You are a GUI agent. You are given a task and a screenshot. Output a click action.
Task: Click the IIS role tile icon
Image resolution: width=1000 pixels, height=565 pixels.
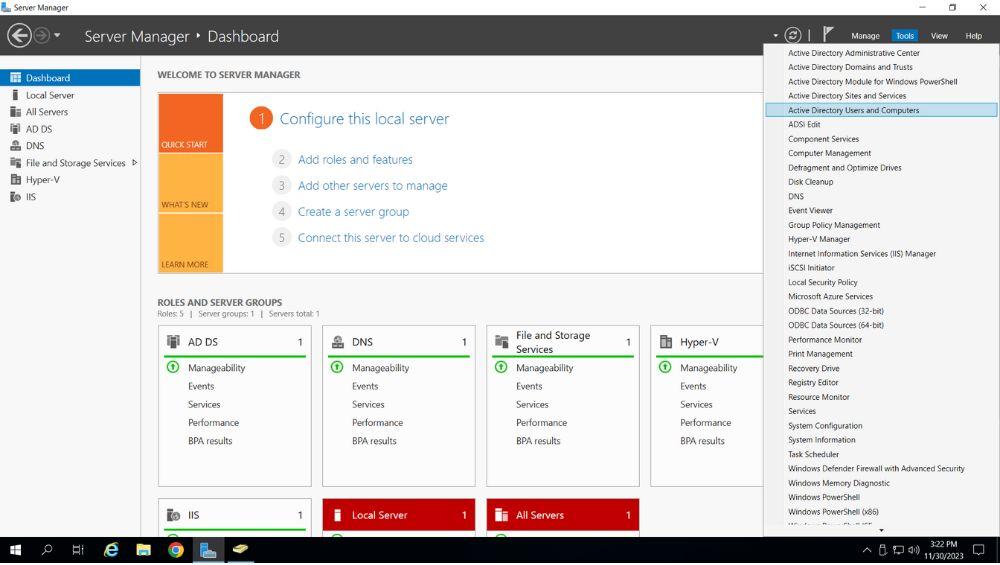click(x=173, y=515)
